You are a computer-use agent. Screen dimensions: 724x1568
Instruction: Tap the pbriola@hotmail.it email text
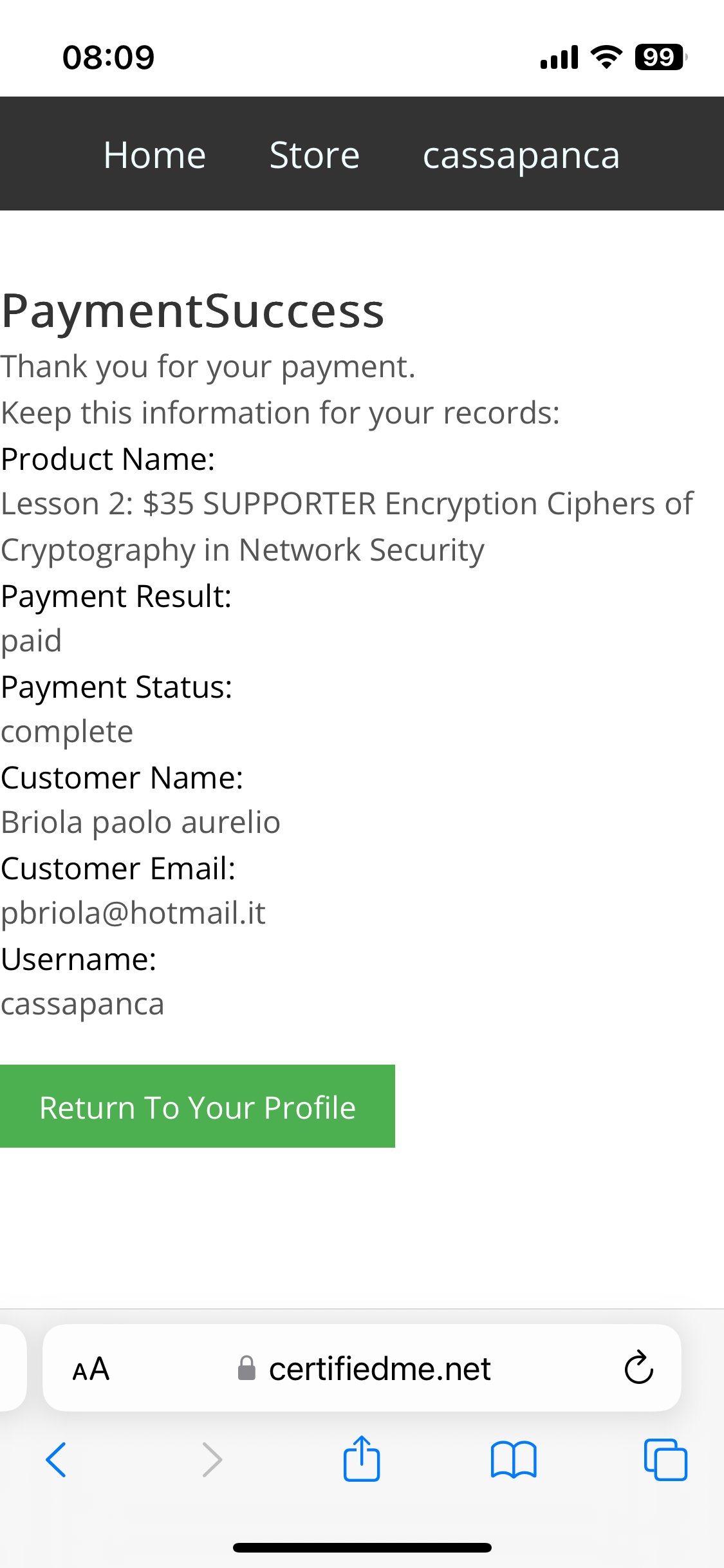[133, 913]
